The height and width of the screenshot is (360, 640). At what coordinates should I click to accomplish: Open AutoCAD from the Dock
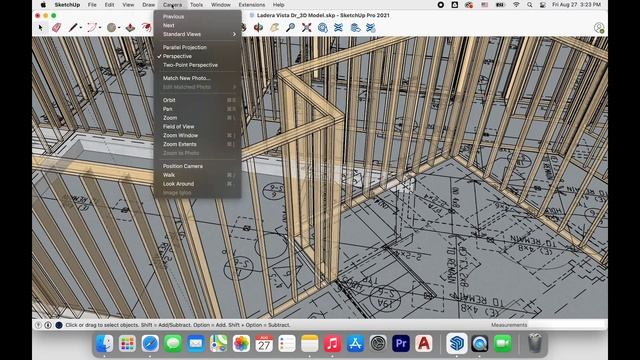(x=424, y=343)
